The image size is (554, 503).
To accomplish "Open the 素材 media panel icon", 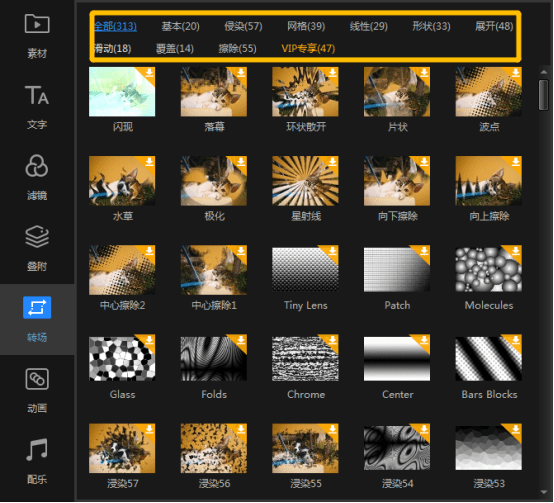I will (37, 24).
